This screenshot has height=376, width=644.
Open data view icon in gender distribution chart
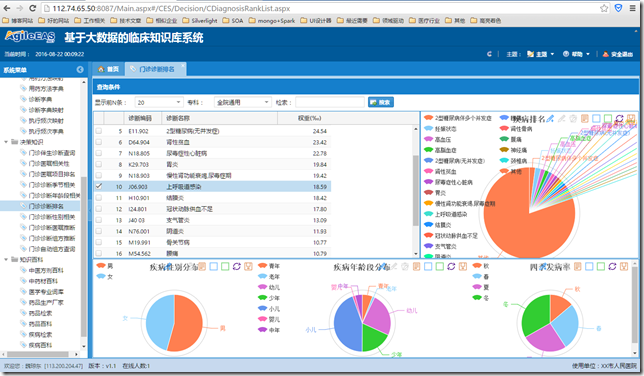(202, 267)
